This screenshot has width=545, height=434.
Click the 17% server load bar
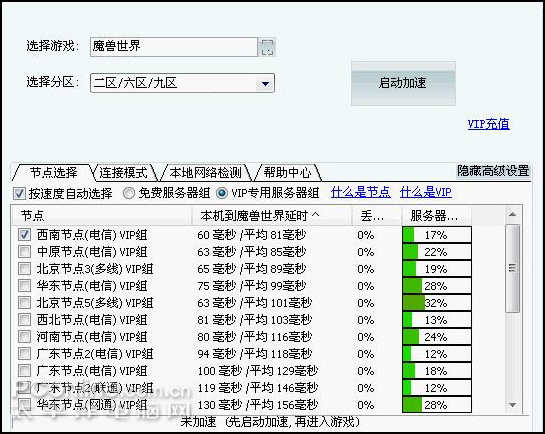437,235
